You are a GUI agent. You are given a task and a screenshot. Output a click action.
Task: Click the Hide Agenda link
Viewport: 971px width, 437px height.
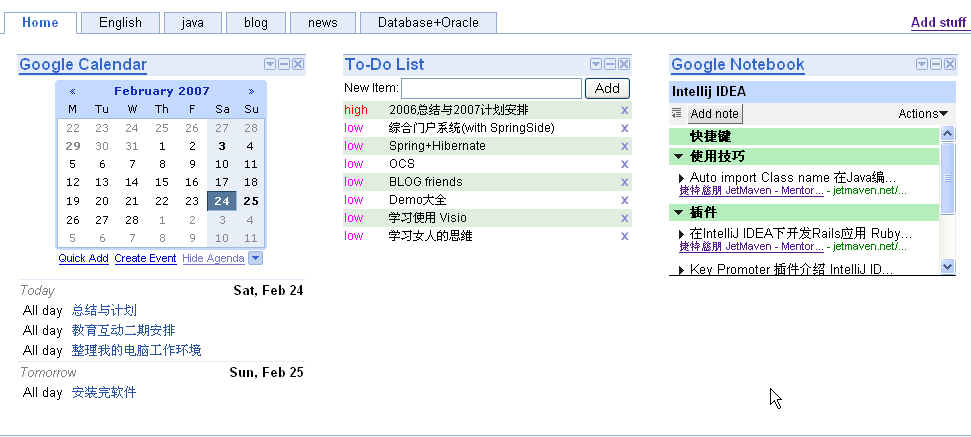[x=213, y=258]
